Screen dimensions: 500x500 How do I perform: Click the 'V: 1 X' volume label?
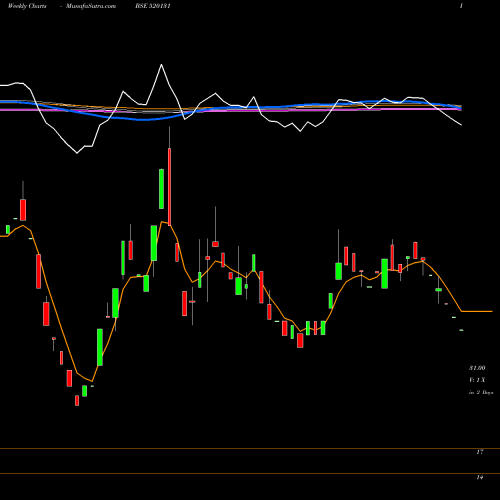pos(477,380)
